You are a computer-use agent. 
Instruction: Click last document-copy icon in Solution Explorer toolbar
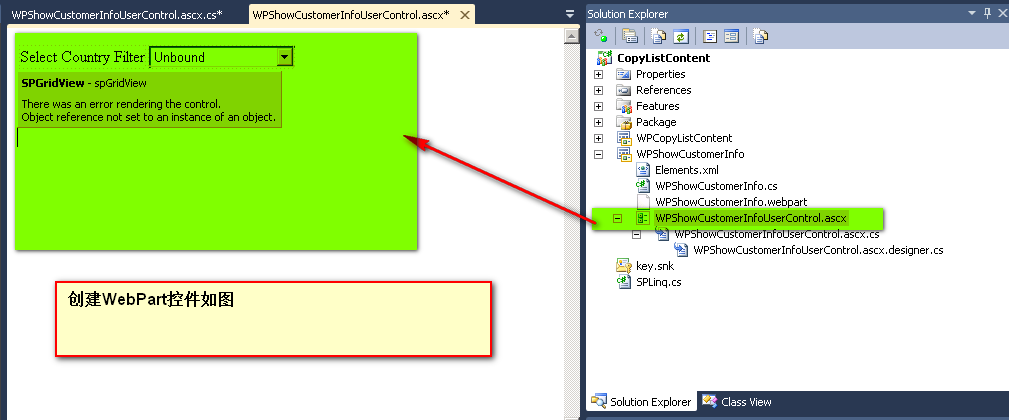[x=760, y=36]
